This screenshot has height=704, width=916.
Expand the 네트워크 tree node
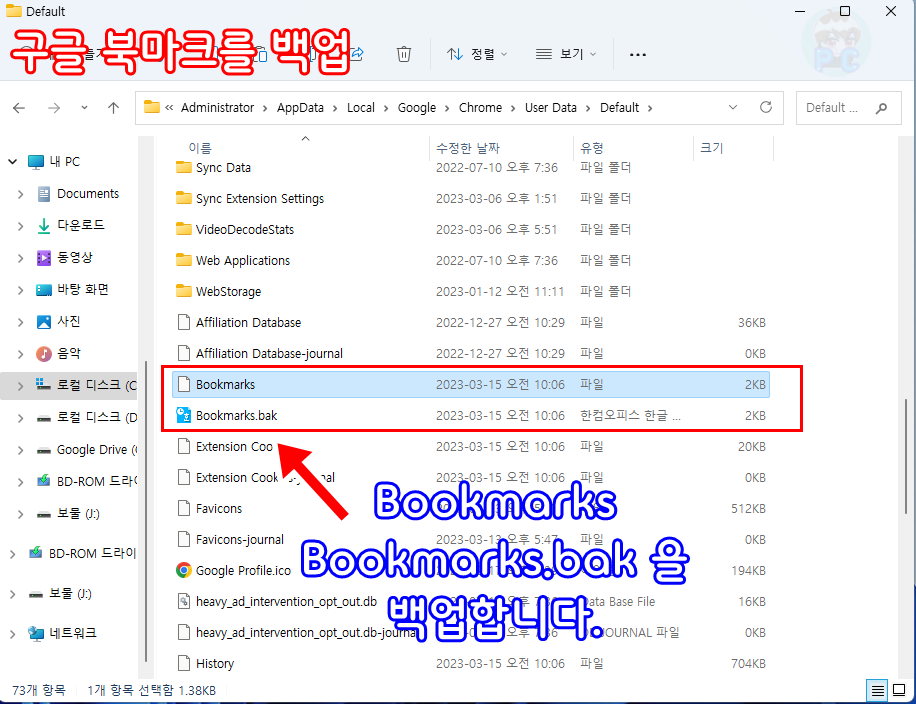(x=12, y=634)
